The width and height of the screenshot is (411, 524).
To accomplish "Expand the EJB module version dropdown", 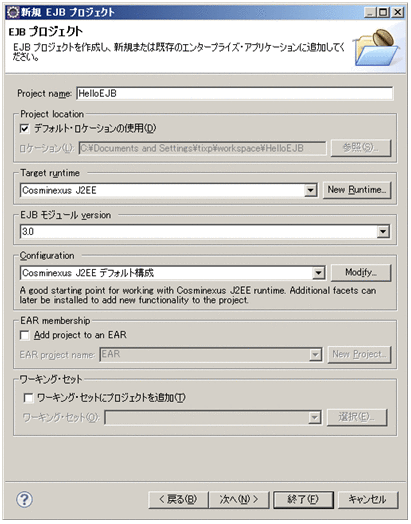I will point(383,231).
